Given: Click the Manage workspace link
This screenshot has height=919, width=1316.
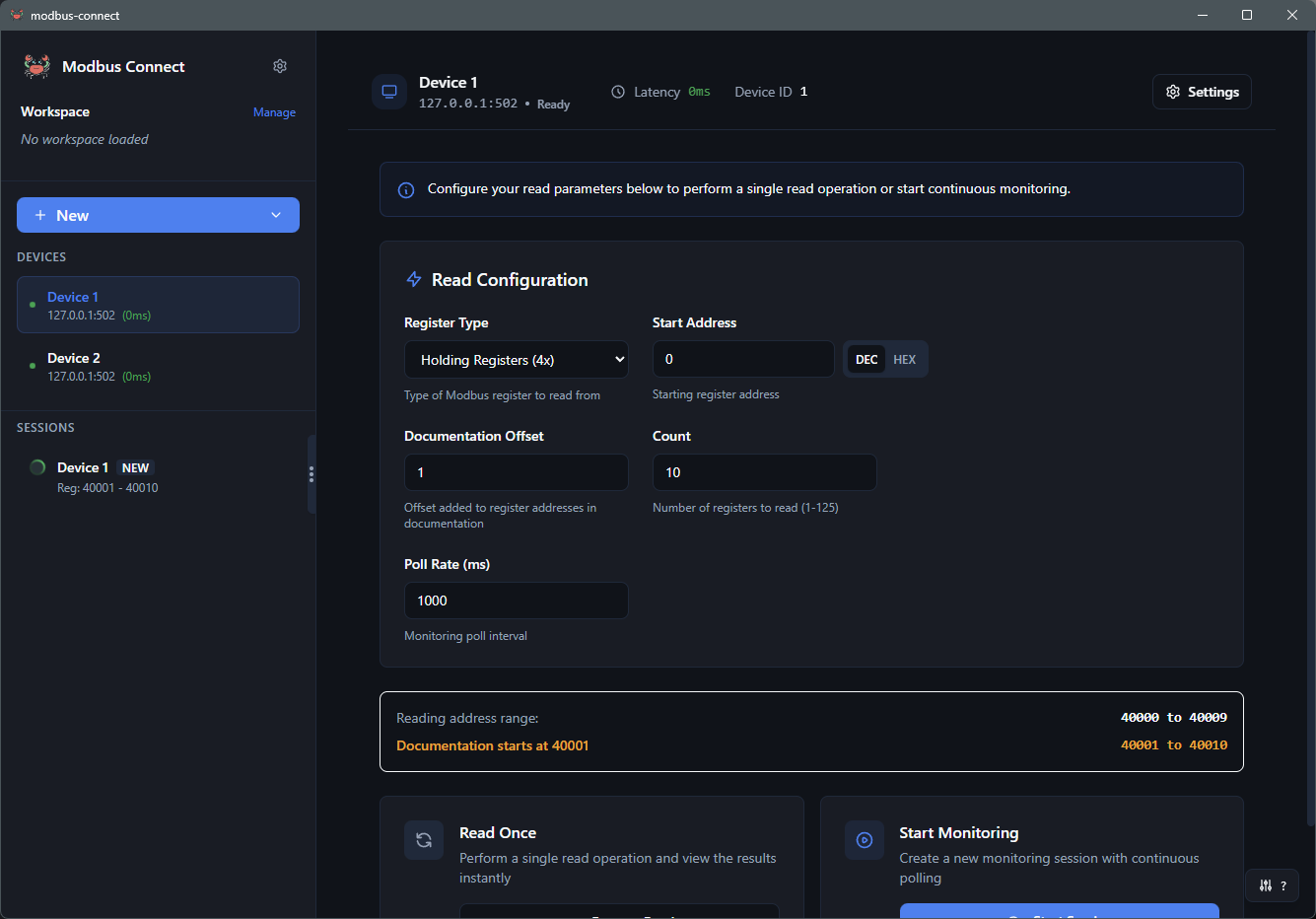Looking at the screenshot, I should pyautogui.click(x=274, y=112).
